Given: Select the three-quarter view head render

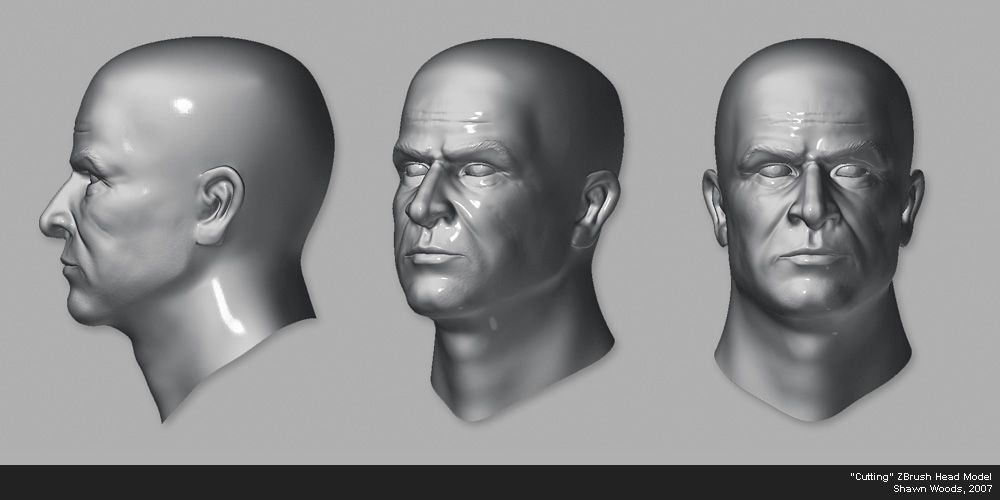Looking at the screenshot, I should (508, 230).
